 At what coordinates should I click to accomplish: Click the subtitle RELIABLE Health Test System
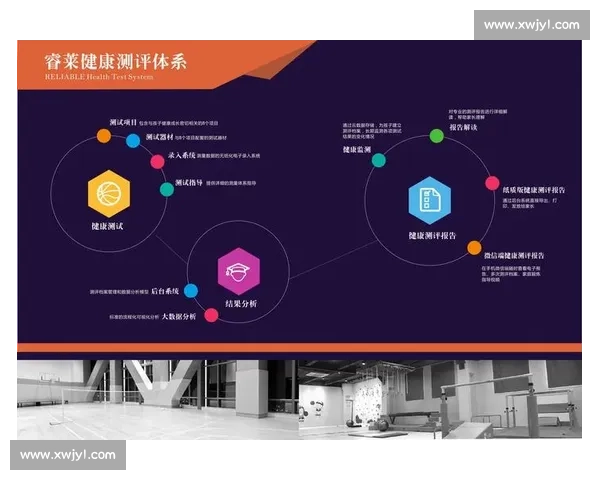pos(99,77)
